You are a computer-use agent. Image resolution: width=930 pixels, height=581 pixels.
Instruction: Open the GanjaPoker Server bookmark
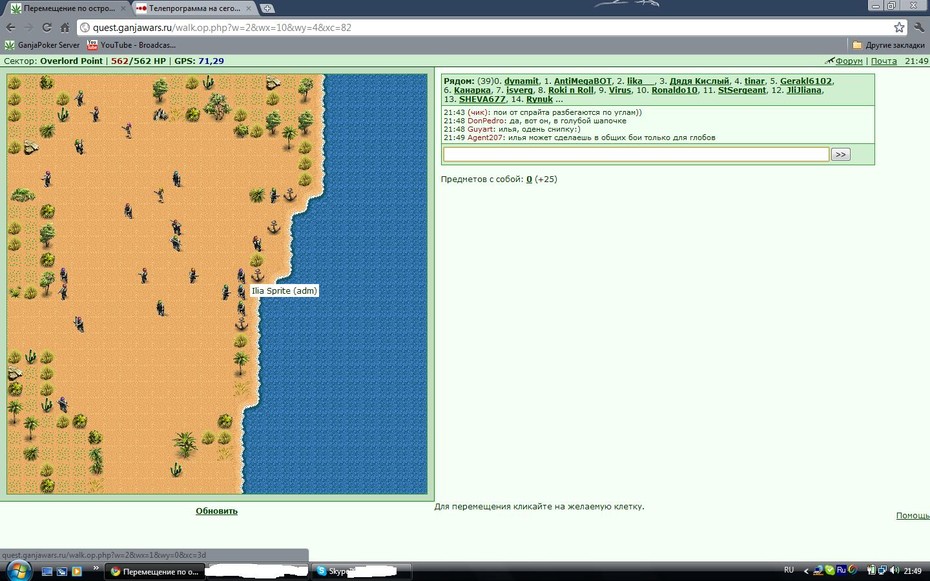[42, 44]
